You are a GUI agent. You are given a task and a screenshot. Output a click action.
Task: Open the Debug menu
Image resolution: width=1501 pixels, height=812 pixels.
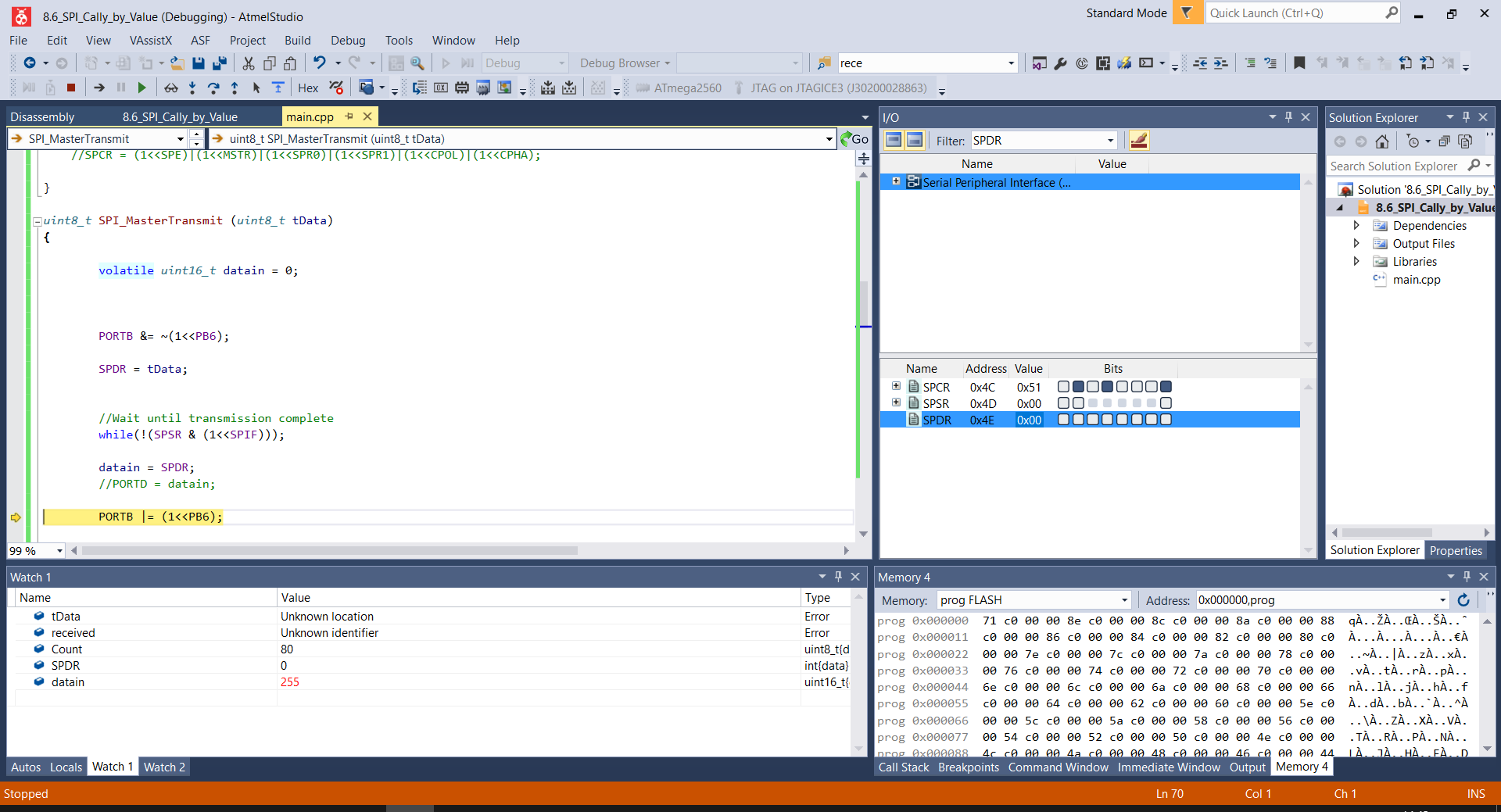tap(348, 41)
